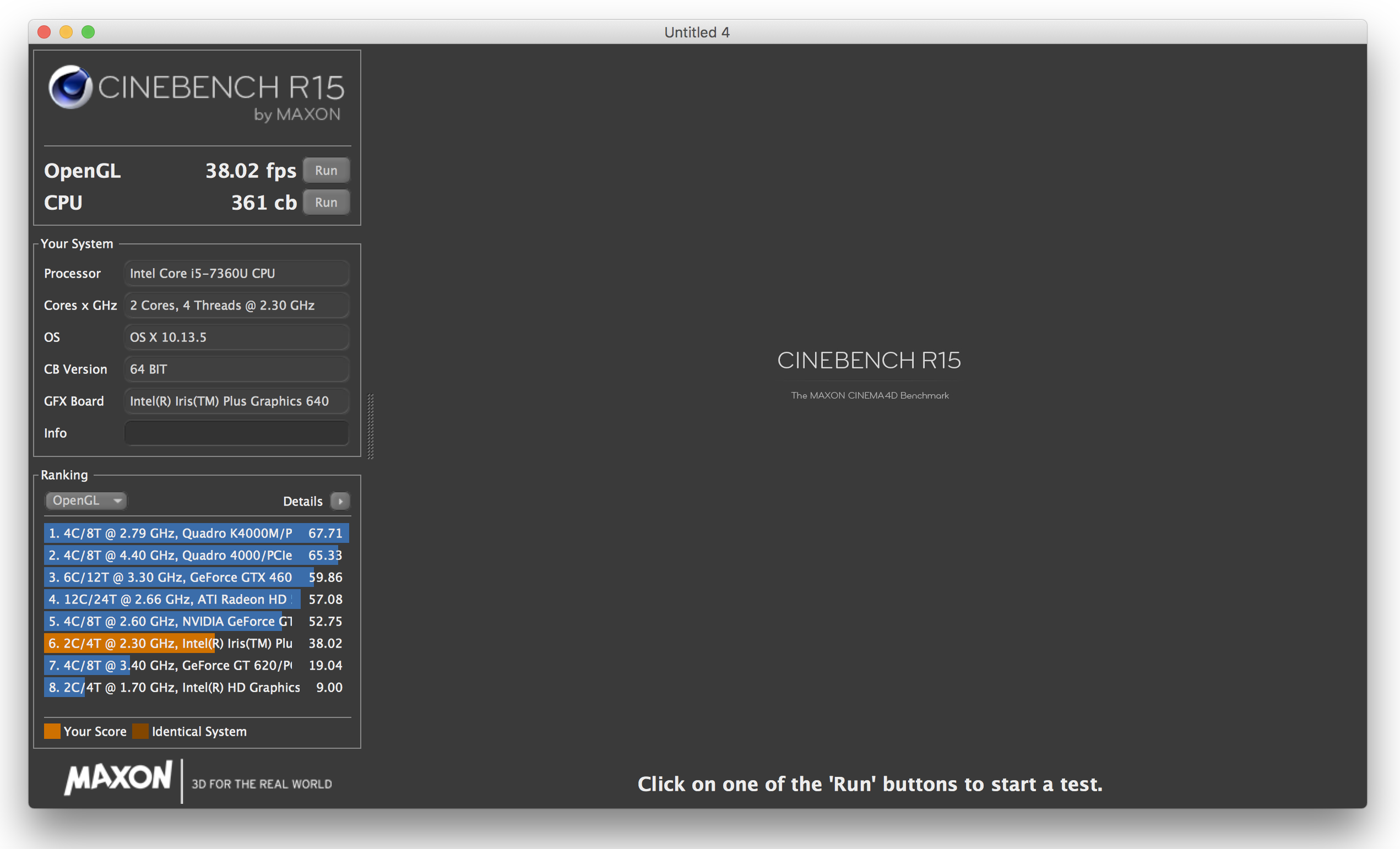Screen dimensions: 1400x849
Task: Run the OpenGL benchmark test
Action: coord(326,170)
